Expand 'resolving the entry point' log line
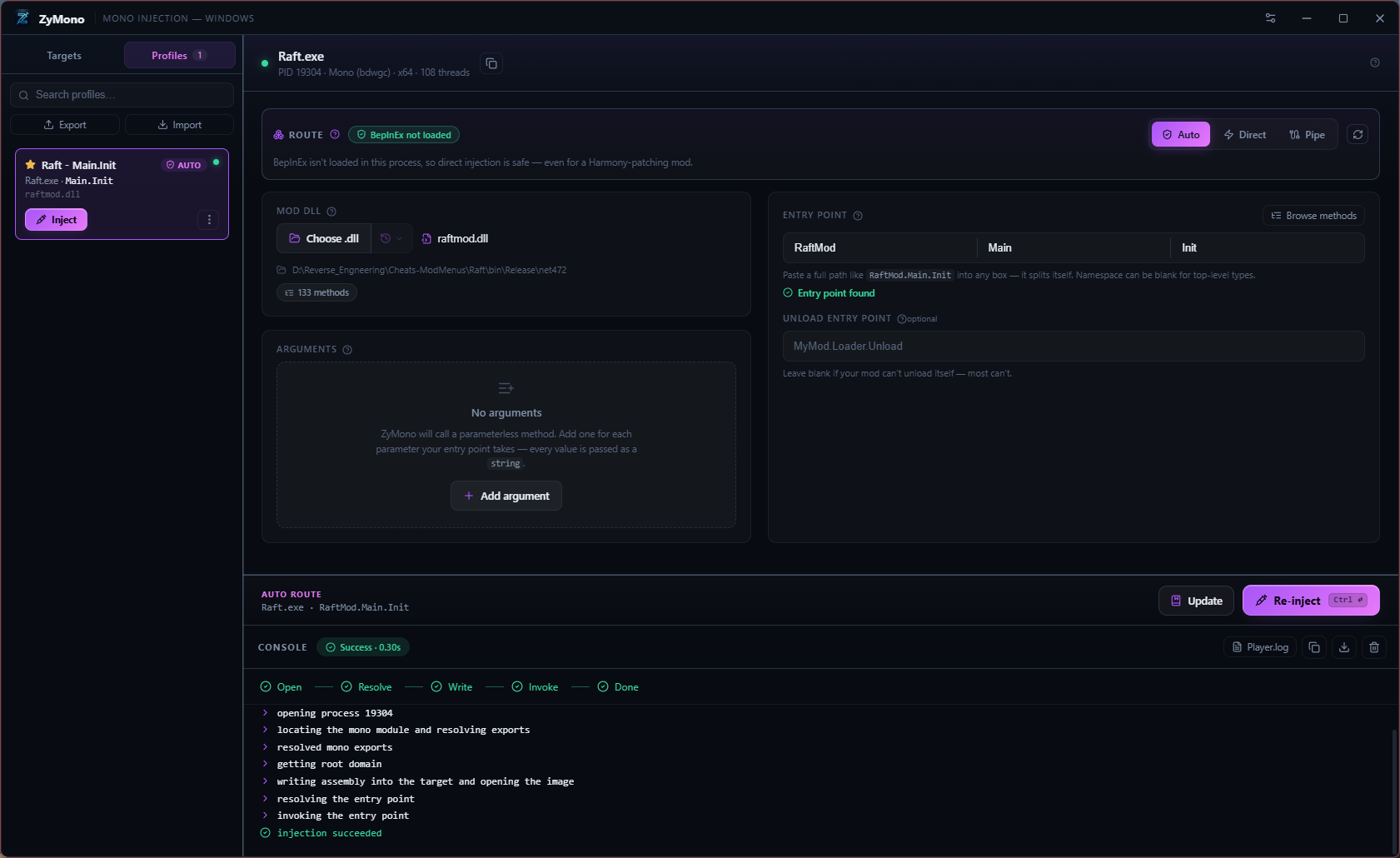This screenshot has height=858, width=1400. (x=266, y=799)
